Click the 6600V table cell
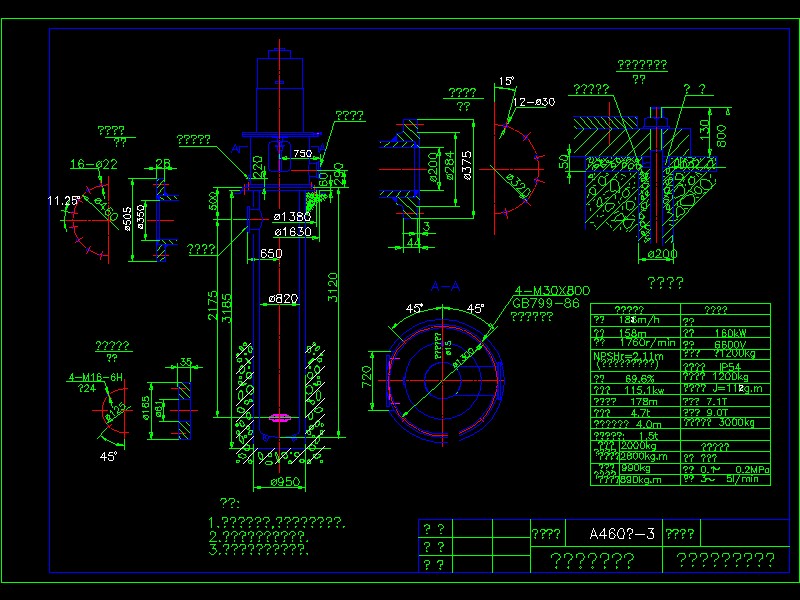 [731, 345]
